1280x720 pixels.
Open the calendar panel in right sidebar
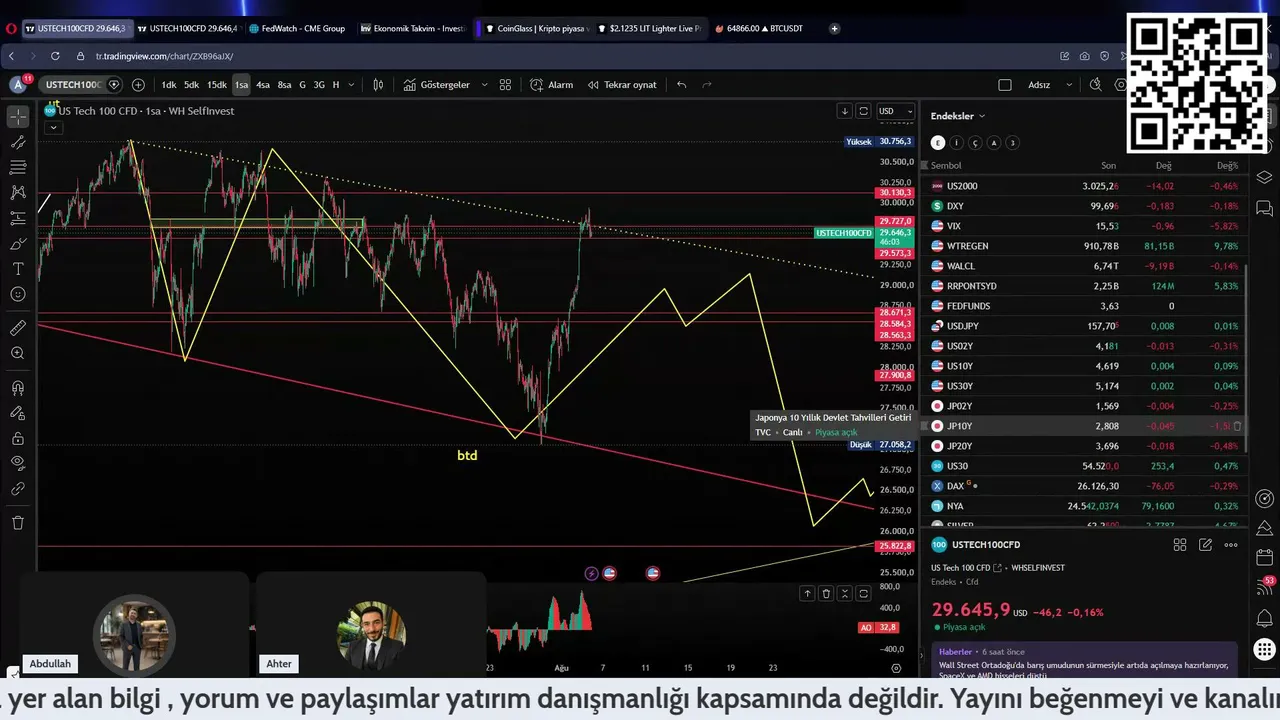coord(1264,557)
